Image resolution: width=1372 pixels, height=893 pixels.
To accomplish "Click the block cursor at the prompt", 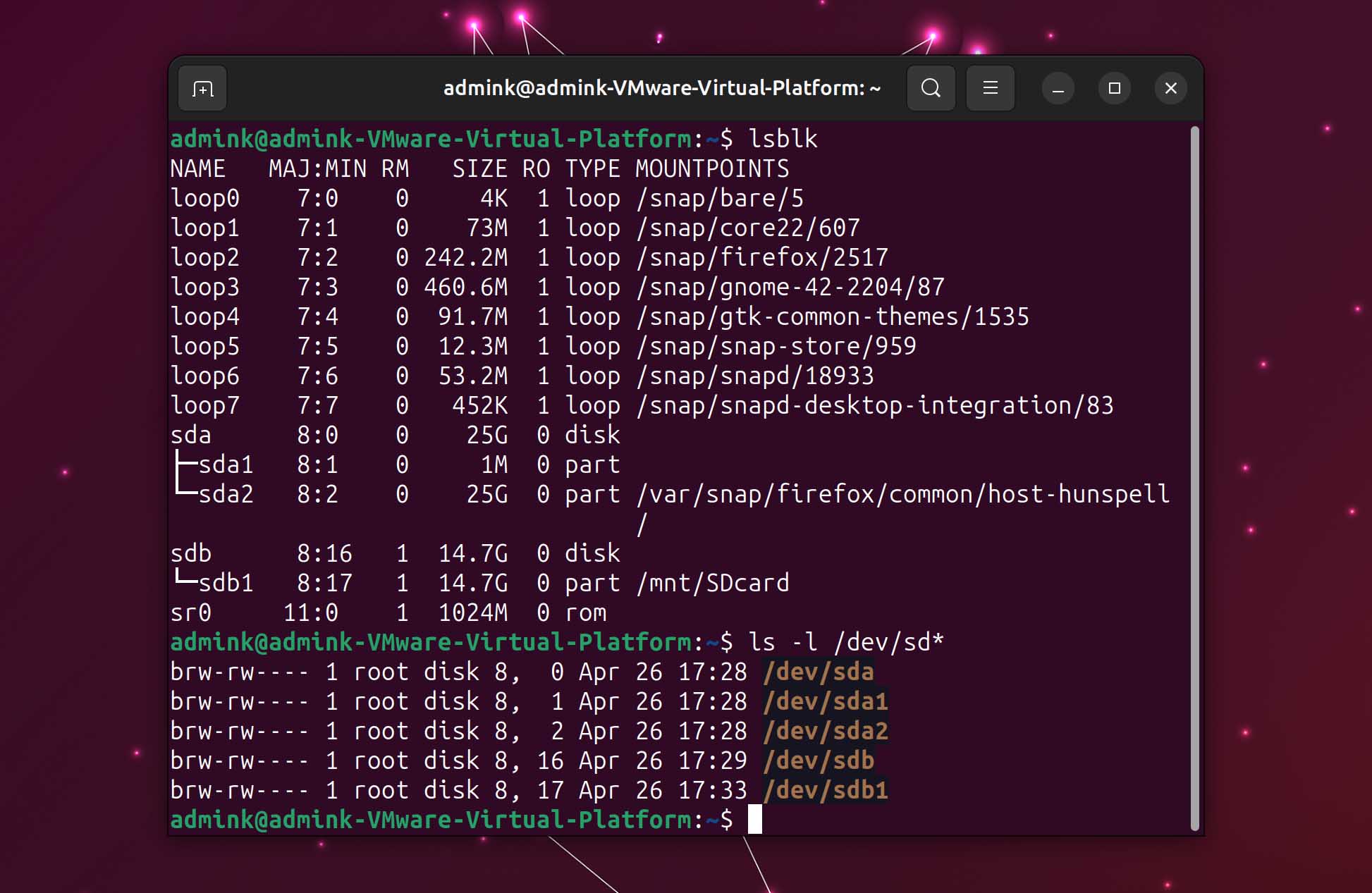I will click(756, 820).
